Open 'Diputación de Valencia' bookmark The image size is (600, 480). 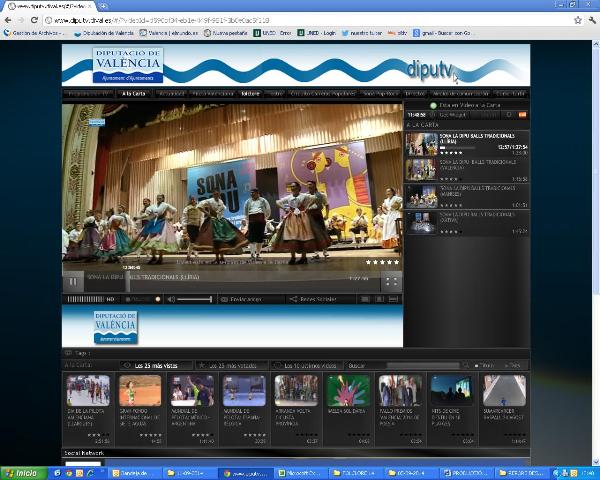(104, 33)
